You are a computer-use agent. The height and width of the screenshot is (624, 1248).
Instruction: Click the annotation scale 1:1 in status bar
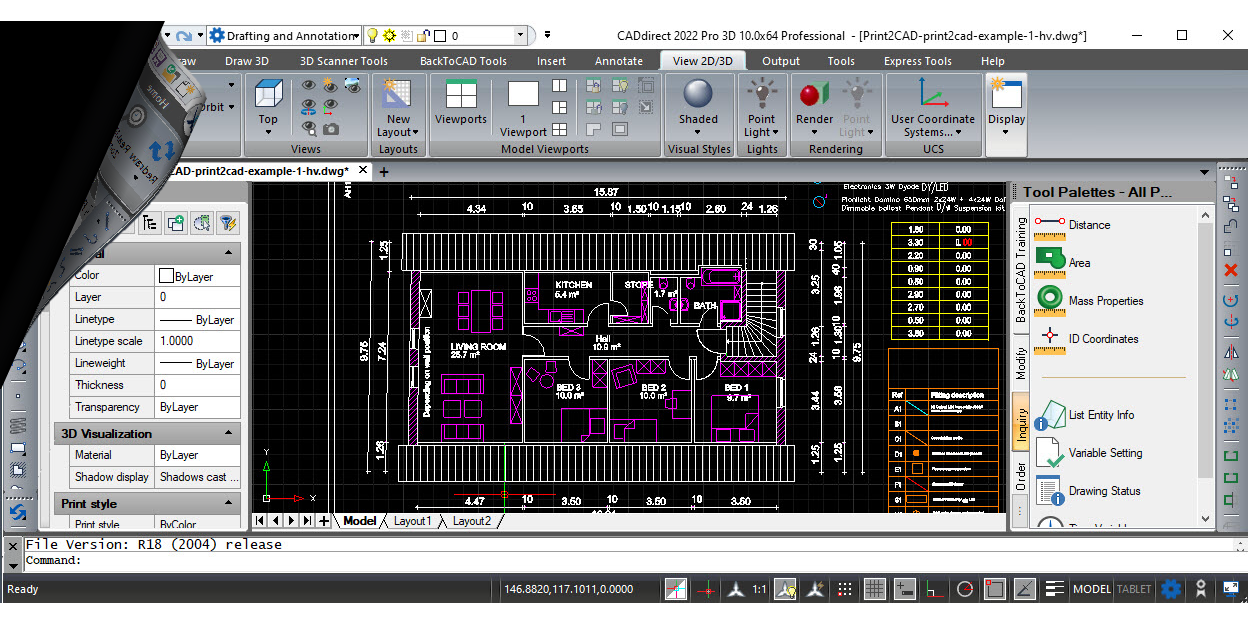760,589
